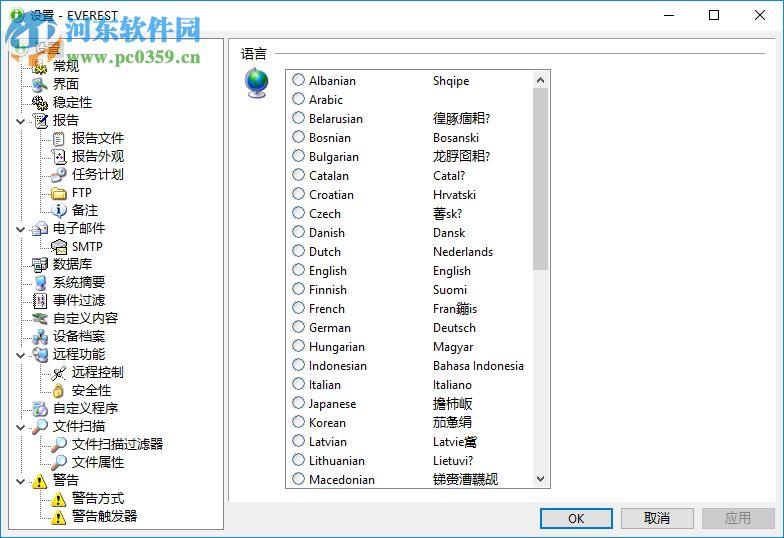
Task: Pick the Danish language option
Action: coord(298,232)
